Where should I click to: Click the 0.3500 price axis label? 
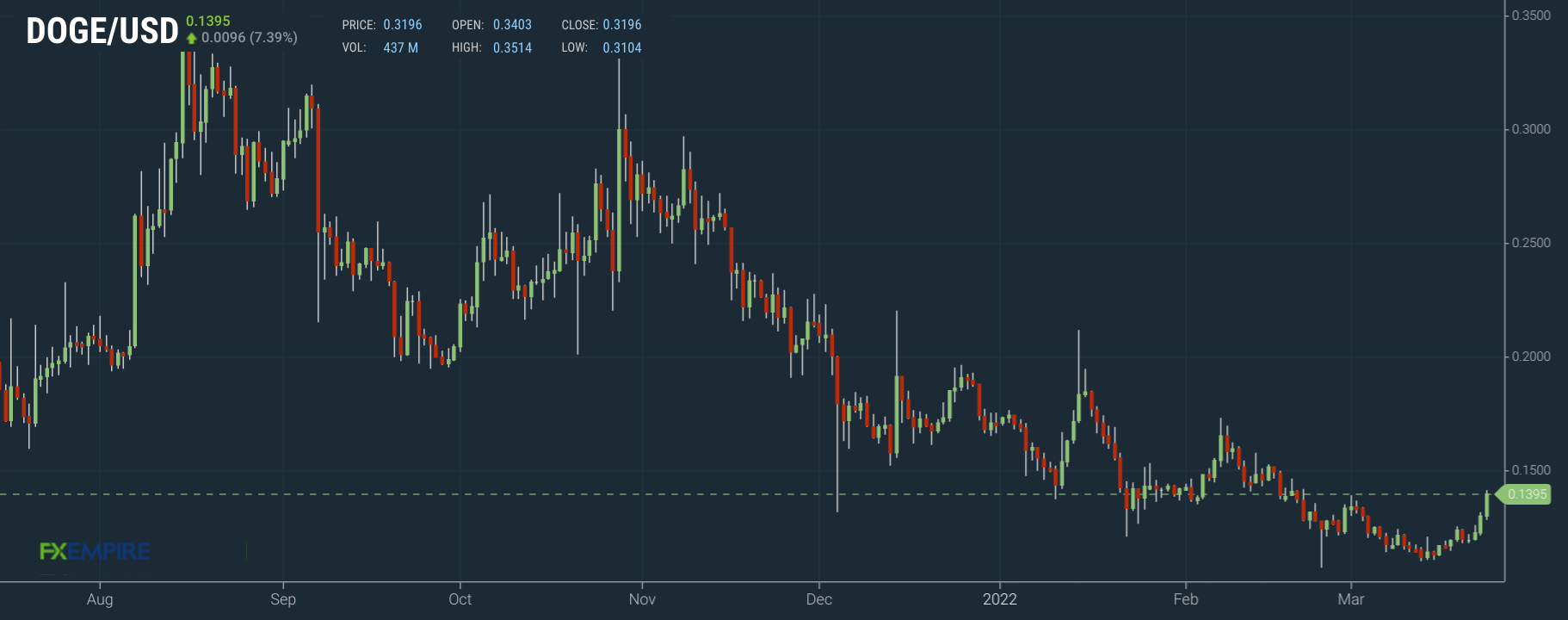click(x=1532, y=15)
